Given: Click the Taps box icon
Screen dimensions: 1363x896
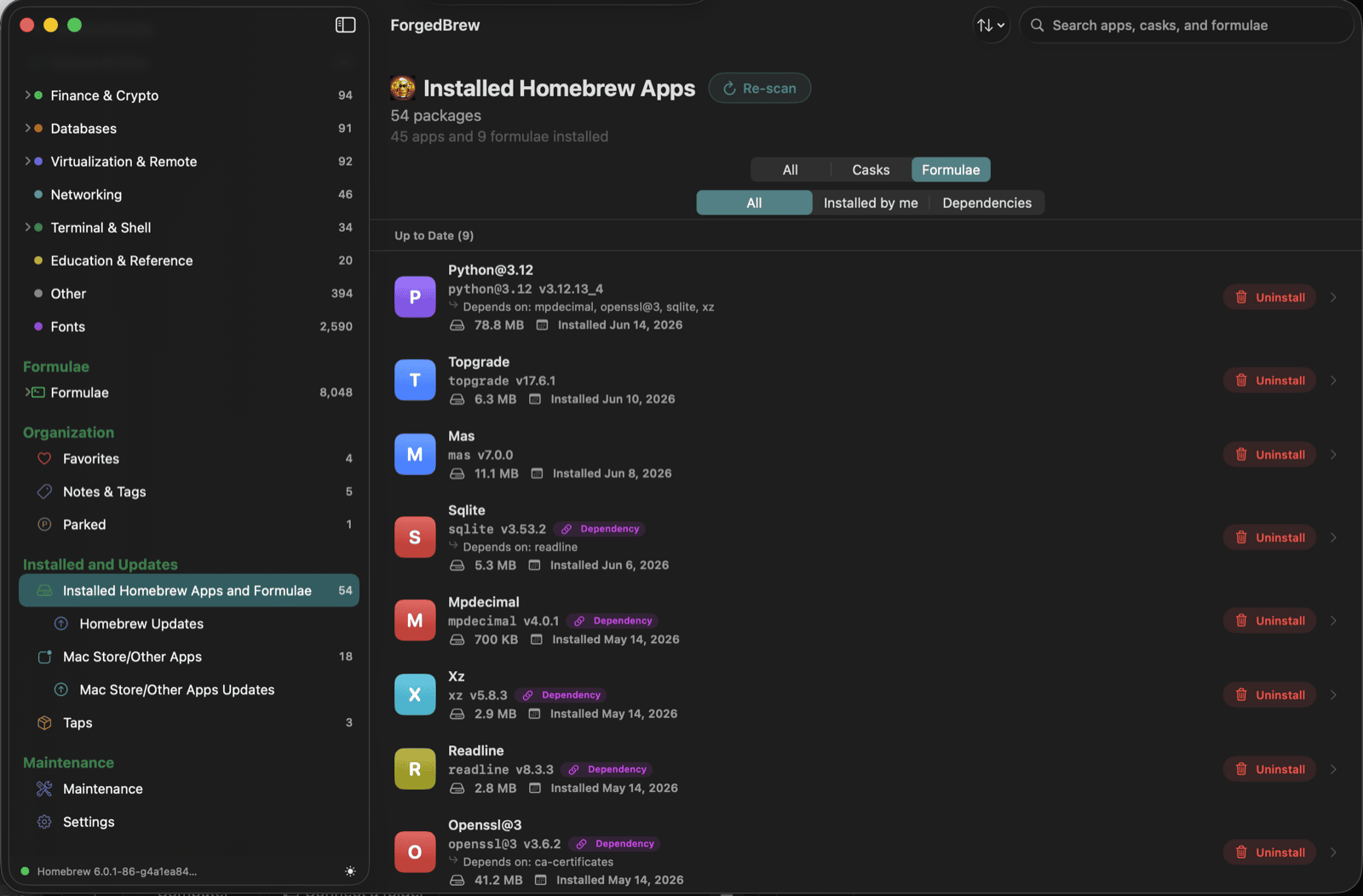Looking at the screenshot, I should coord(44,722).
